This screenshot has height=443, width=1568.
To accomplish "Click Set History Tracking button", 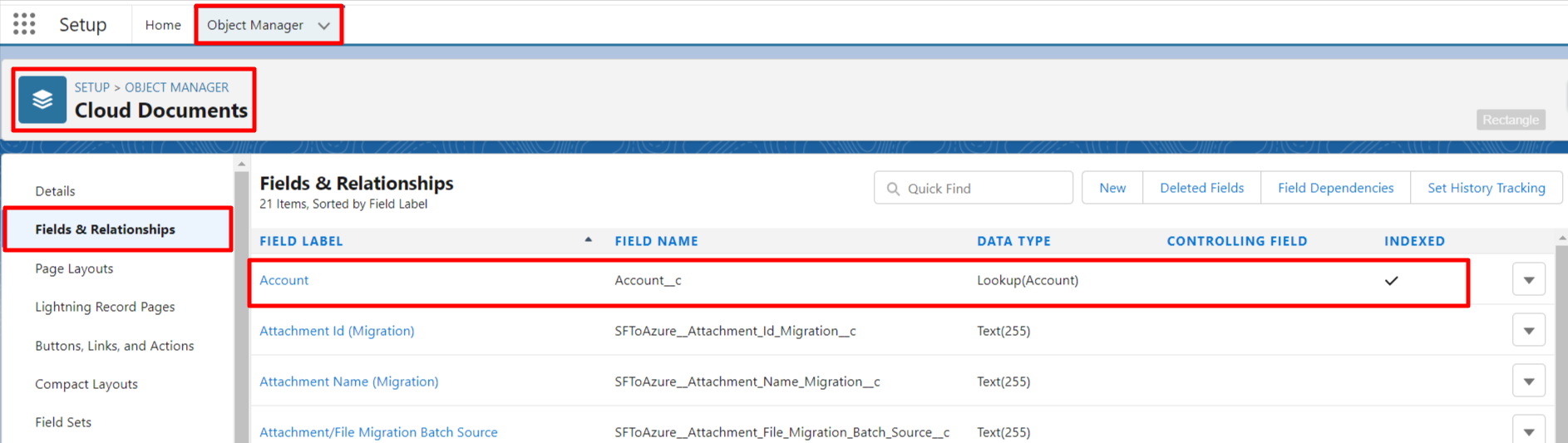I will 1487,188.
